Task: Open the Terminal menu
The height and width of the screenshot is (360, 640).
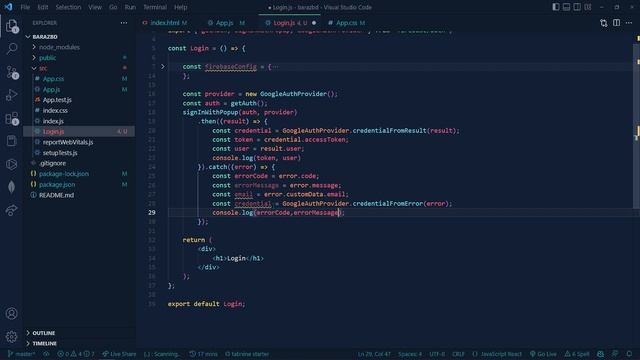Action: pyautogui.click(x=155, y=7)
